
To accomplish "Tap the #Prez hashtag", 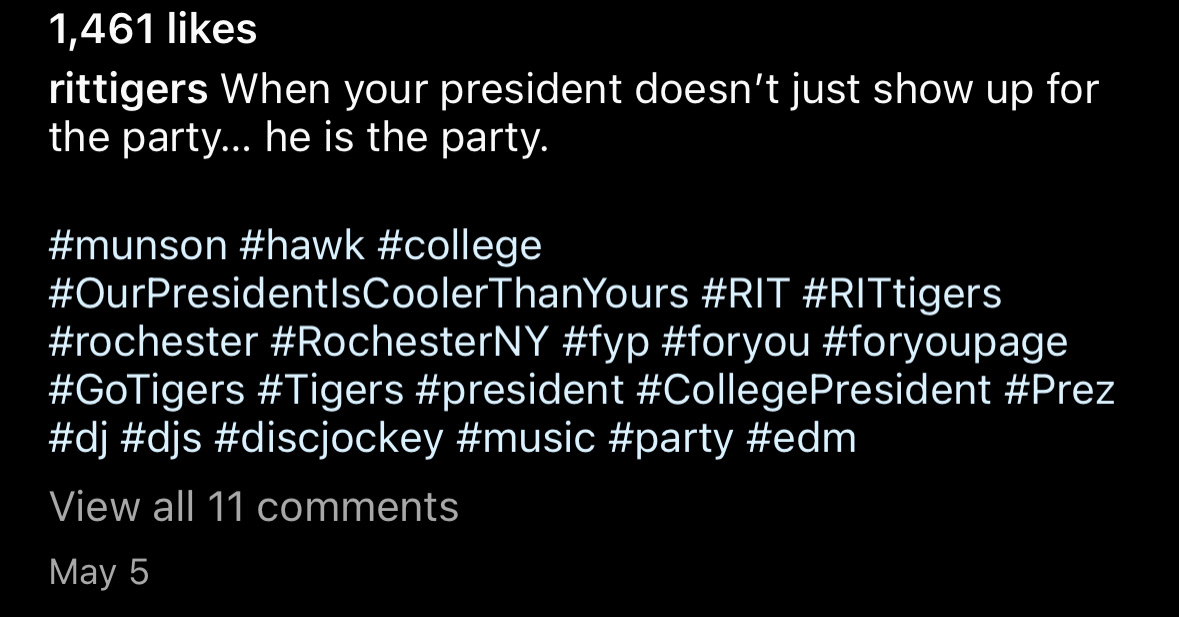I will click(1059, 390).
